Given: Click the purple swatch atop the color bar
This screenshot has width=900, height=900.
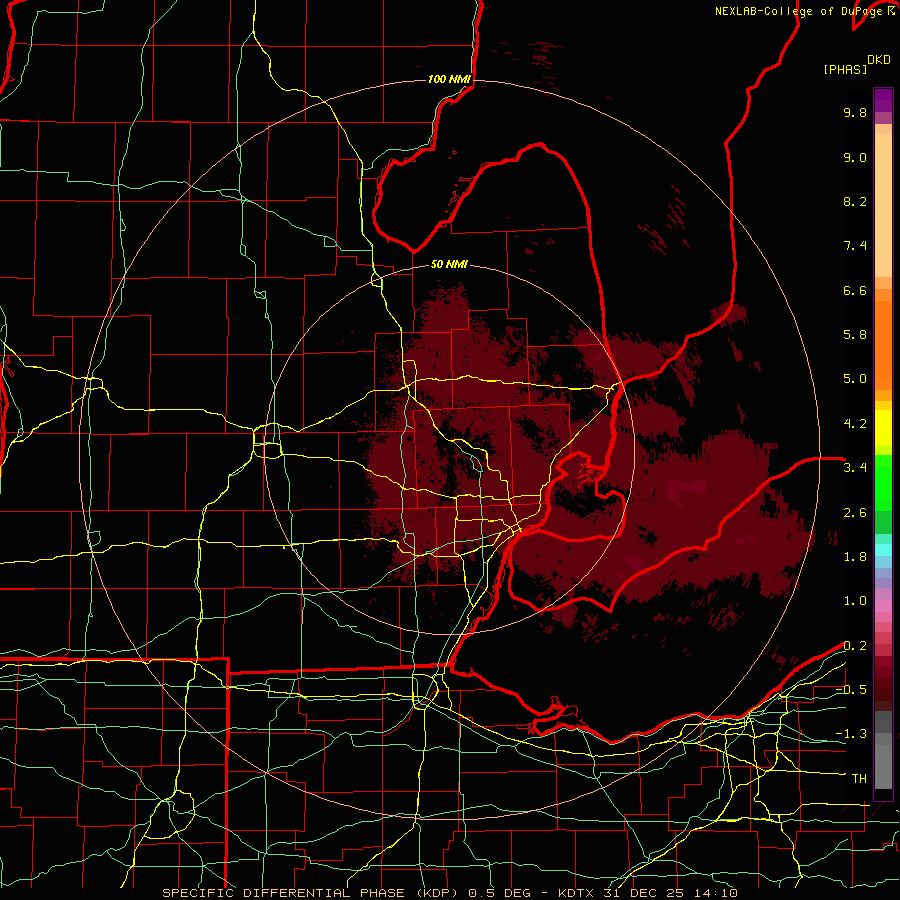Looking at the screenshot, I should 883,100.
